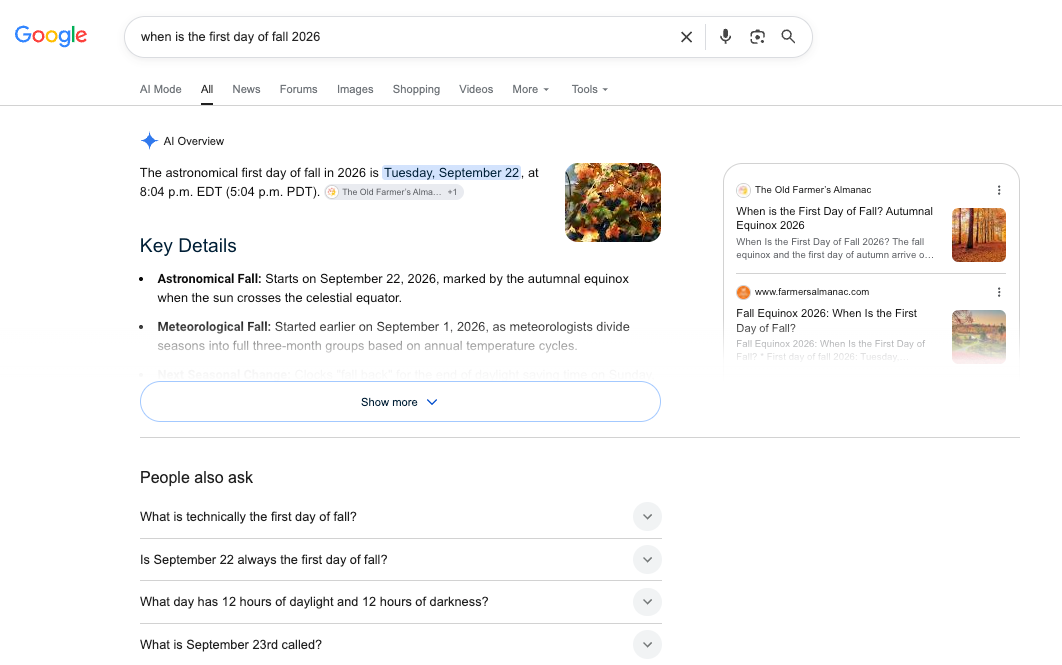The height and width of the screenshot is (665, 1062).
Task: Expand AI Overview with Show more
Action: (400, 402)
